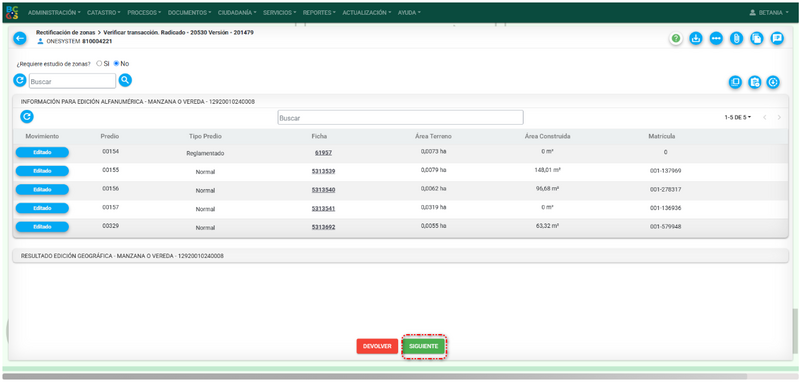The height and width of the screenshot is (382, 800).
Task: Open the '1-5 DE 5' page size dropdown
Action: pyautogui.click(x=738, y=117)
